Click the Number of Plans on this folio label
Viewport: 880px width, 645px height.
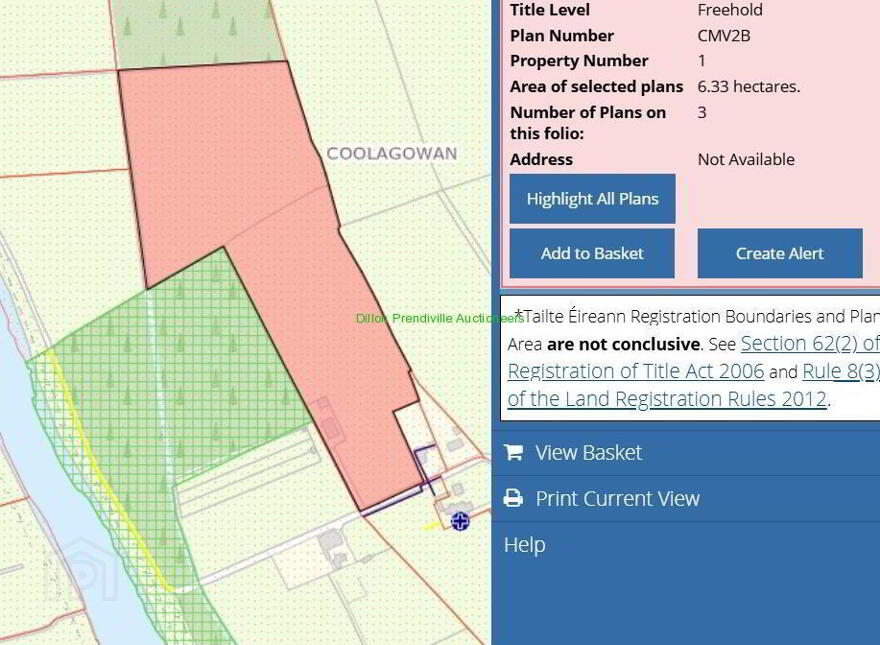pyautogui.click(x=588, y=122)
